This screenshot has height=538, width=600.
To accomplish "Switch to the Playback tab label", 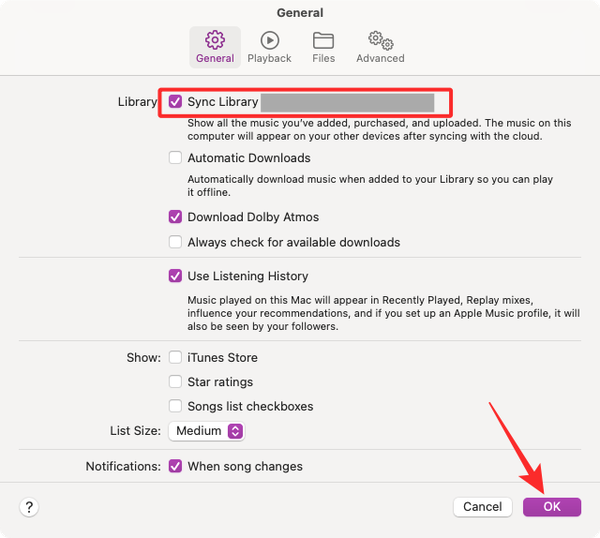I will [269, 58].
